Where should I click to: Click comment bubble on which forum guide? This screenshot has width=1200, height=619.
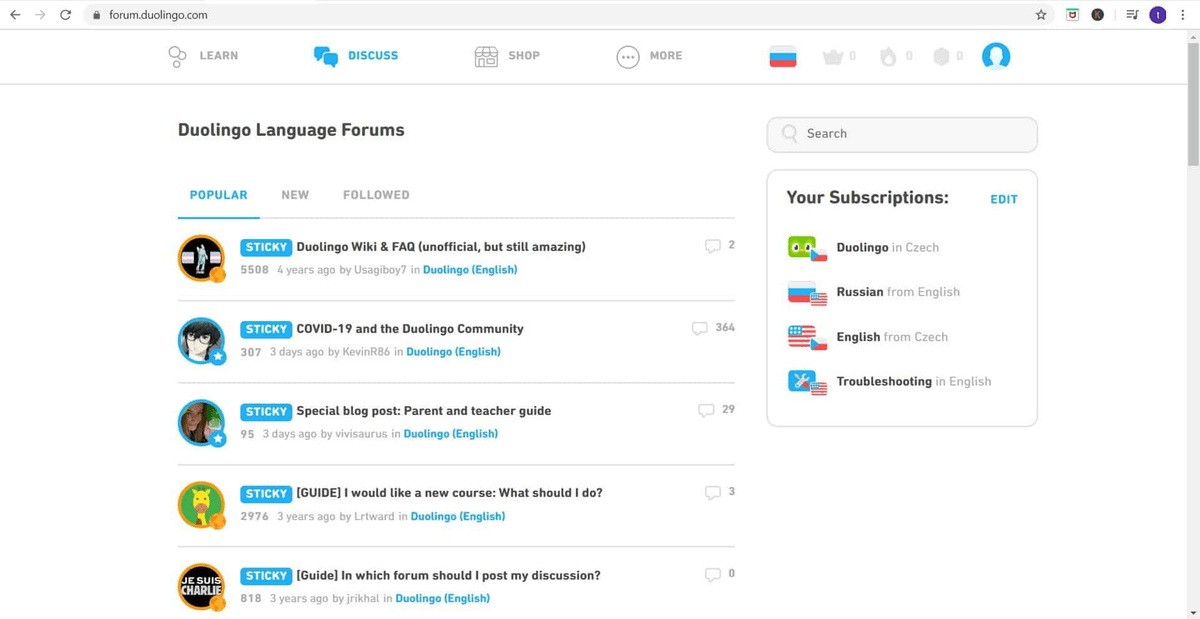(x=713, y=575)
